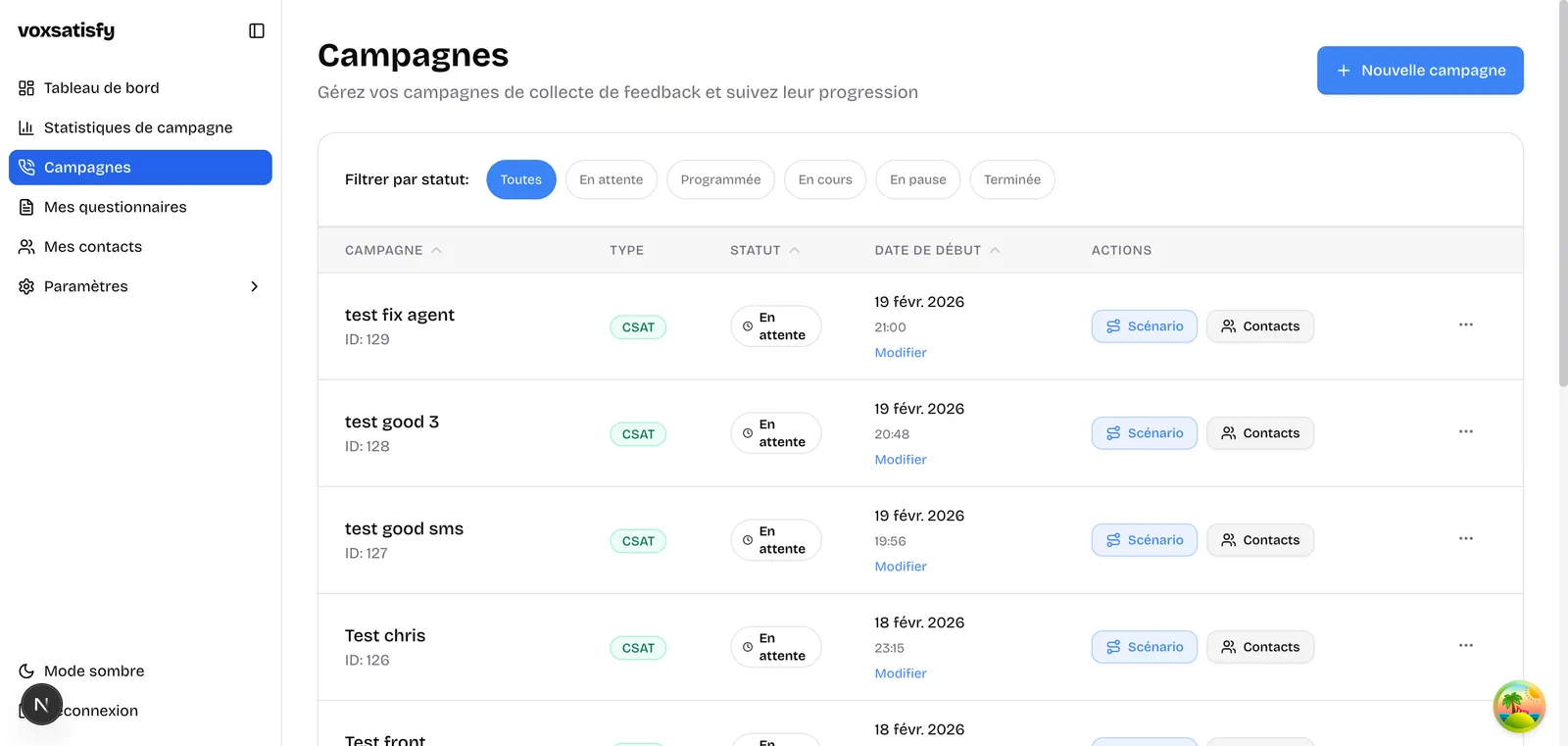Open Scénario for test good 3

pos(1145,433)
